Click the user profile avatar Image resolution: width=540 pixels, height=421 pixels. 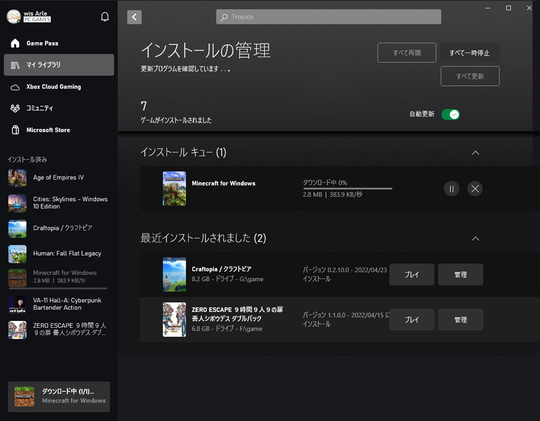tap(14, 17)
